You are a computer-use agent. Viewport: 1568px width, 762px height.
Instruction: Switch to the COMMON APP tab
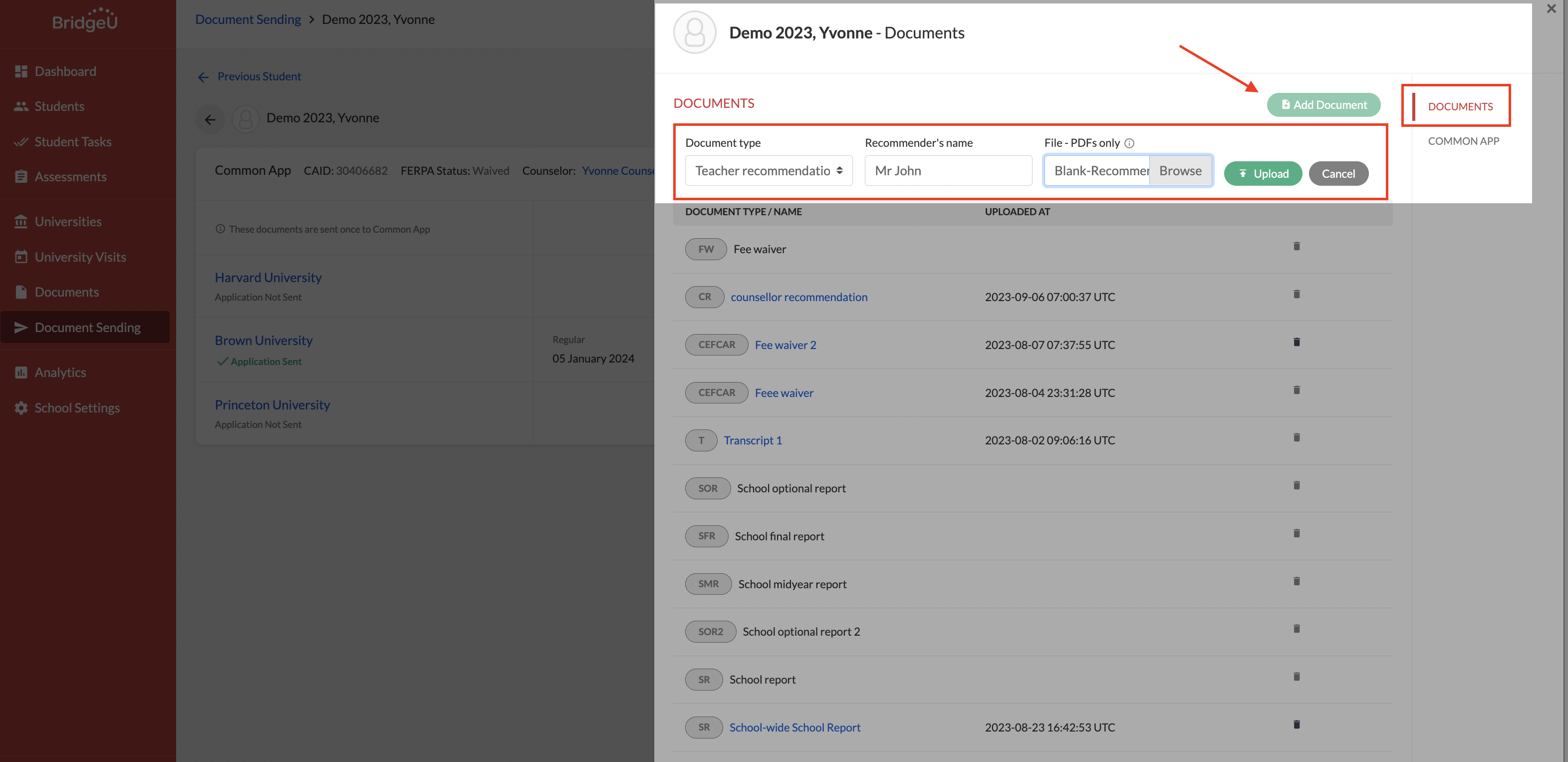tap(1463, 141)
